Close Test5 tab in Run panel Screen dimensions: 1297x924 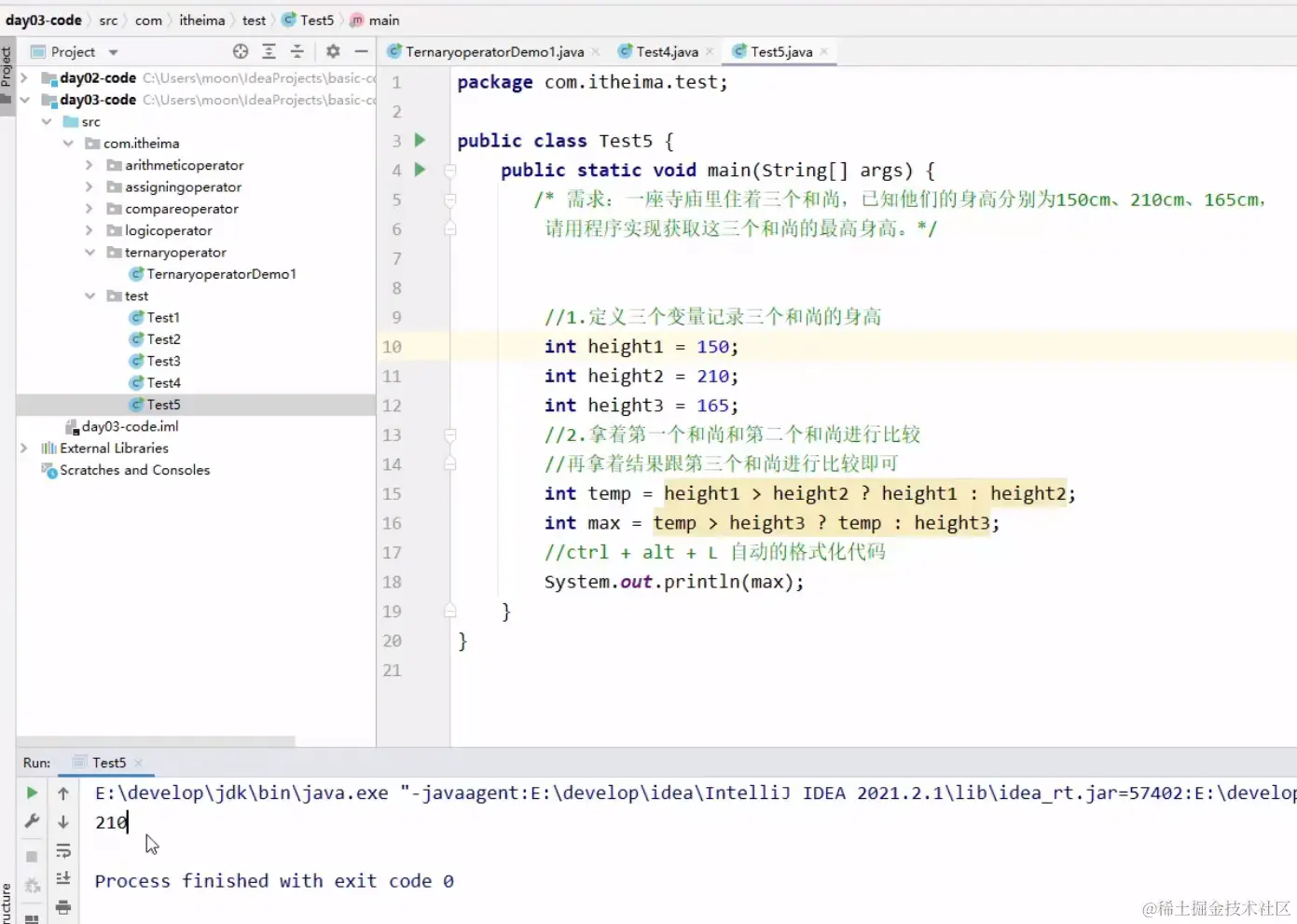coord(138,763)
